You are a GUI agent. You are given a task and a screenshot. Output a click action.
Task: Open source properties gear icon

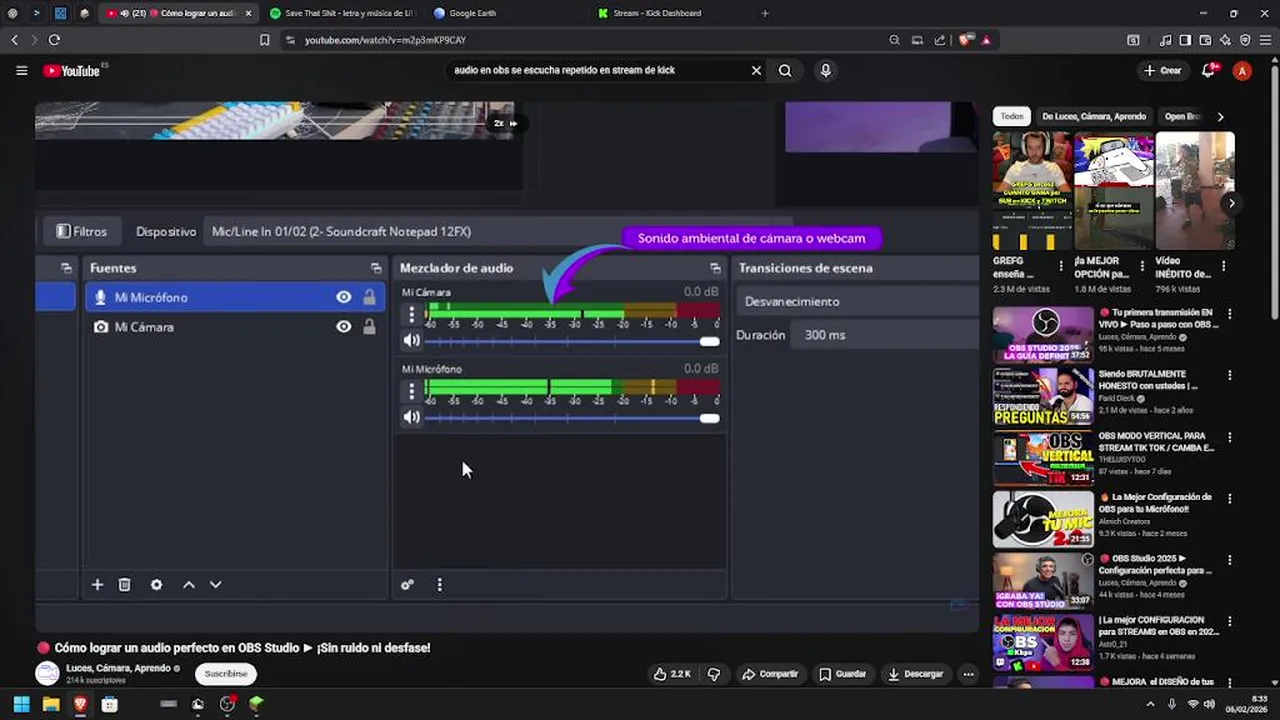click(x=156, y=584)
